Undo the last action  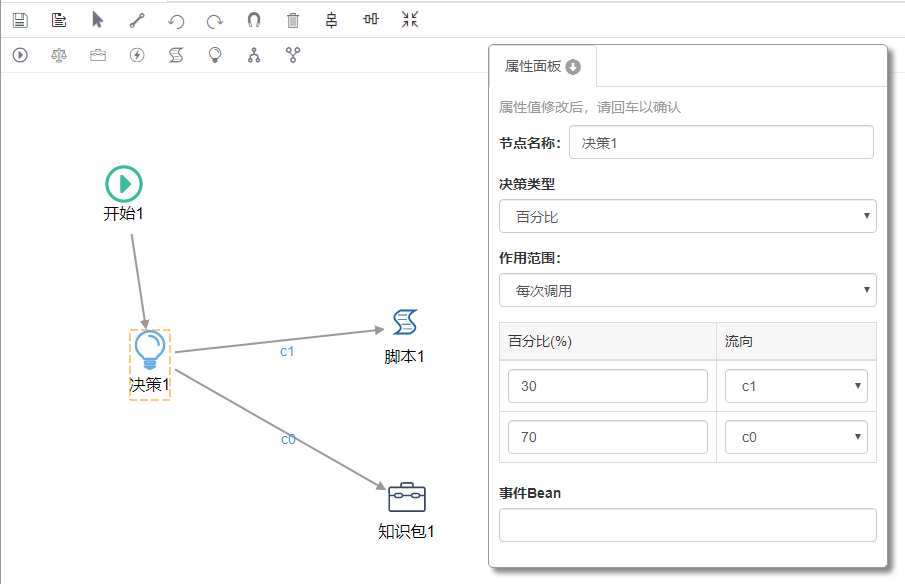(176, 20)
